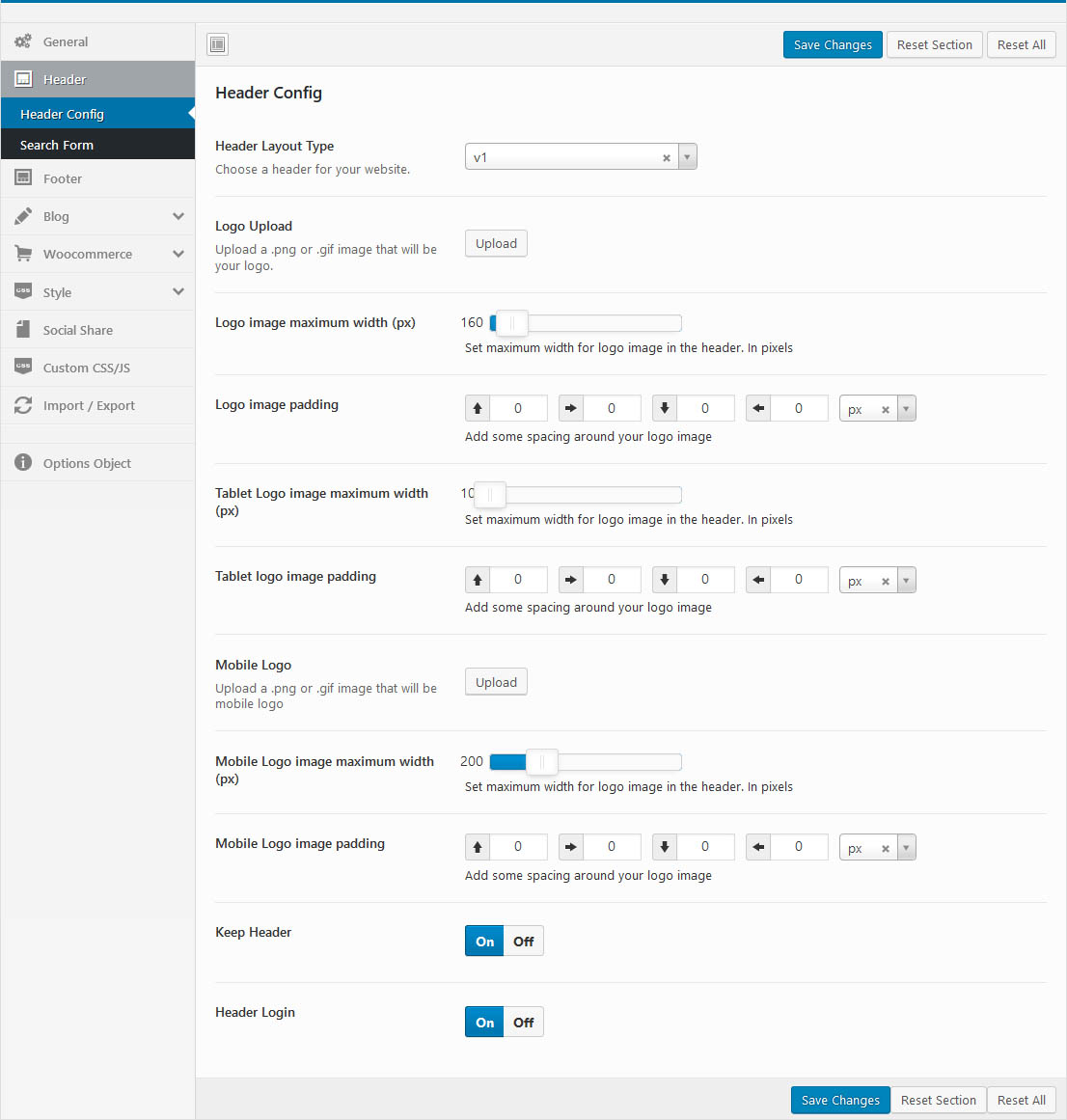Expand the Style menu chevron
Viewport: 1067px width, 1120px height.
(x=178, y=291)
